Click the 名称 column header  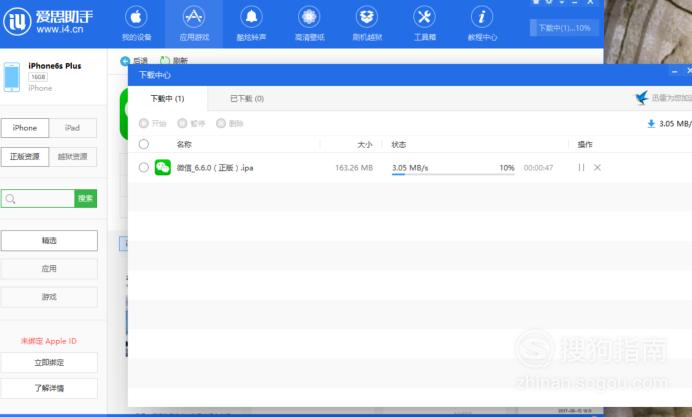[x=184, y=144]
